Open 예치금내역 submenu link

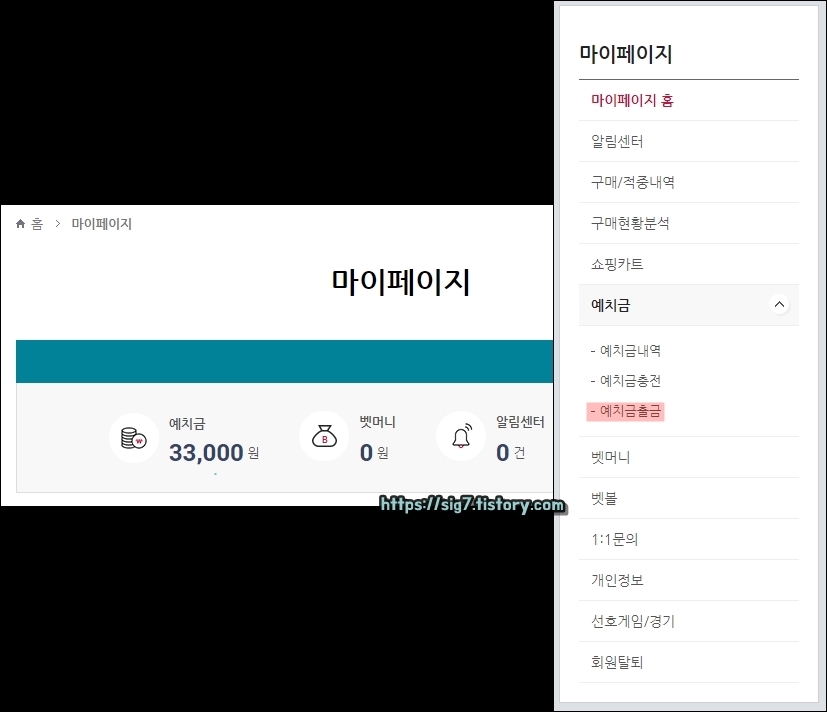[x=626, y=351]
